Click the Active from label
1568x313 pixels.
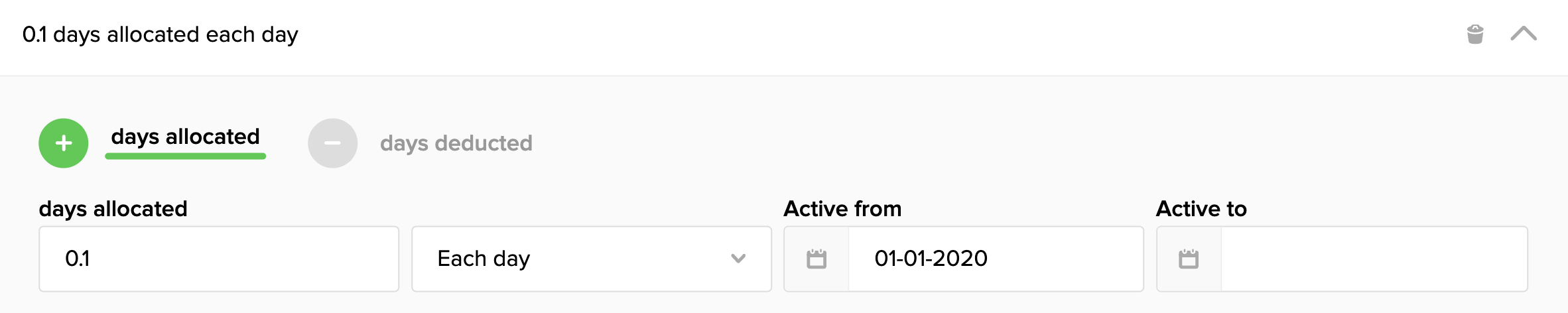click(x=842, y=209)
